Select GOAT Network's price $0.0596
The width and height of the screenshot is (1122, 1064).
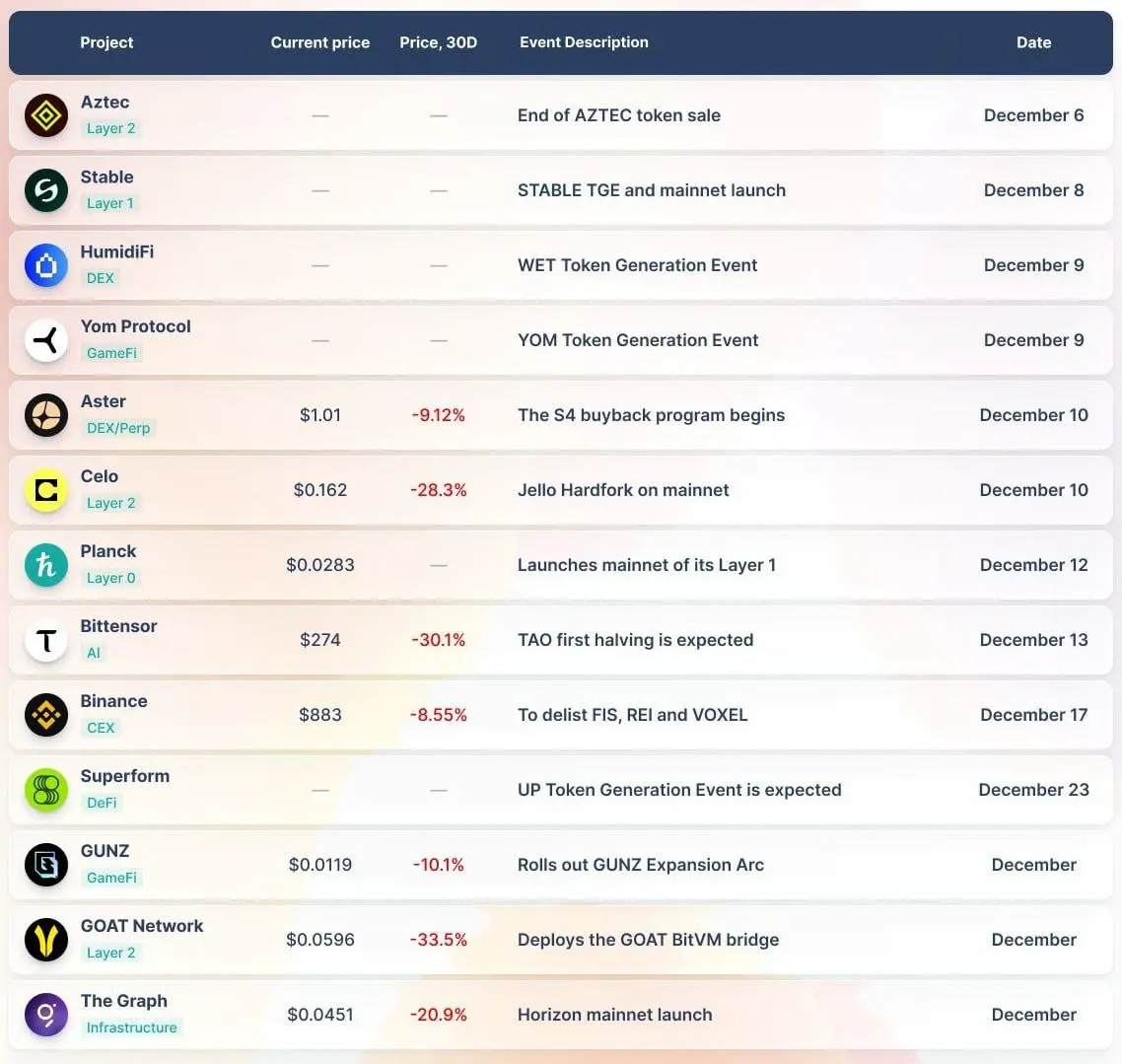point(319,940)
